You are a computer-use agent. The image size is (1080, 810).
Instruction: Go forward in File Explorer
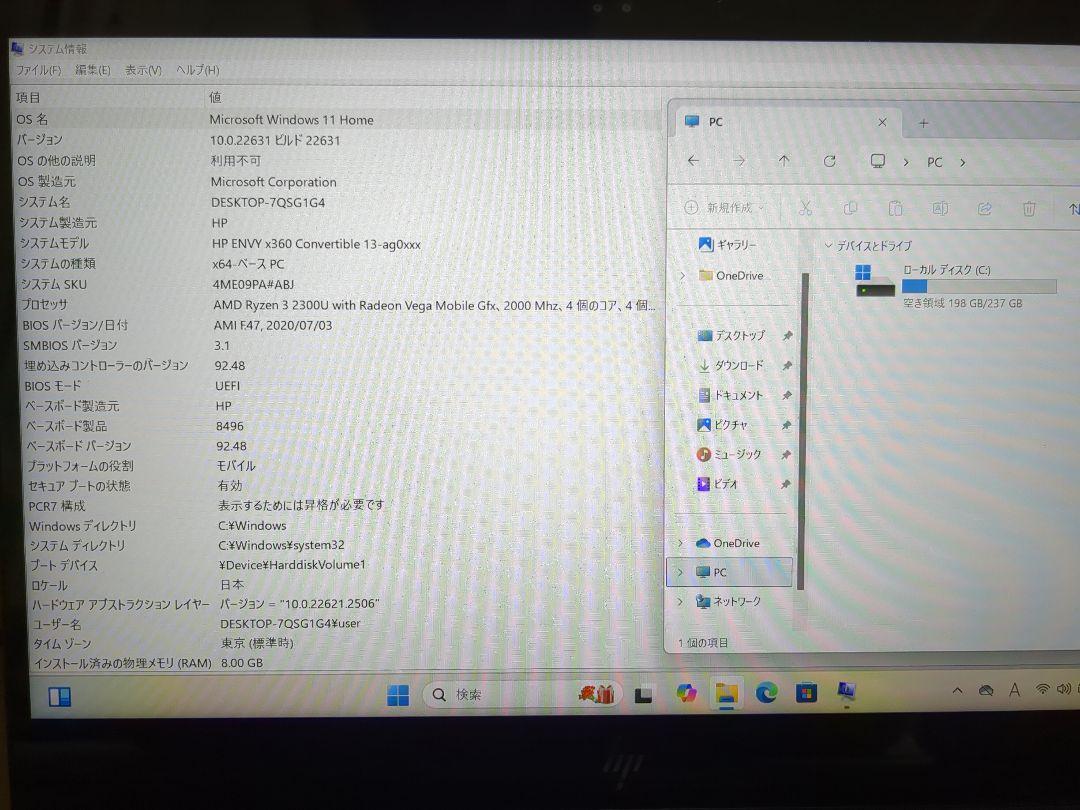click(x=739, y=160)
